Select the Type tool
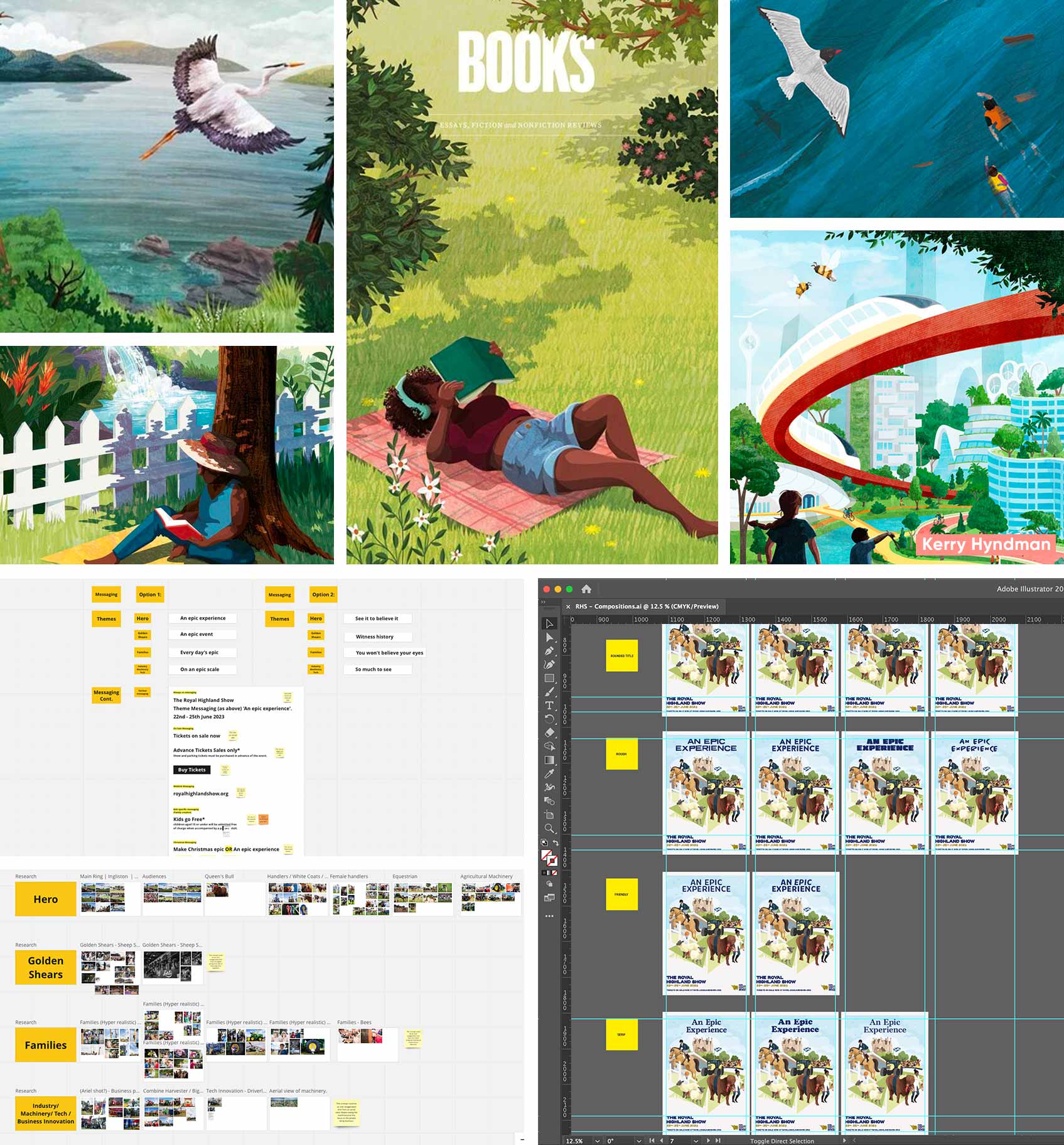 pyautogui.click(x=549, y=706)
